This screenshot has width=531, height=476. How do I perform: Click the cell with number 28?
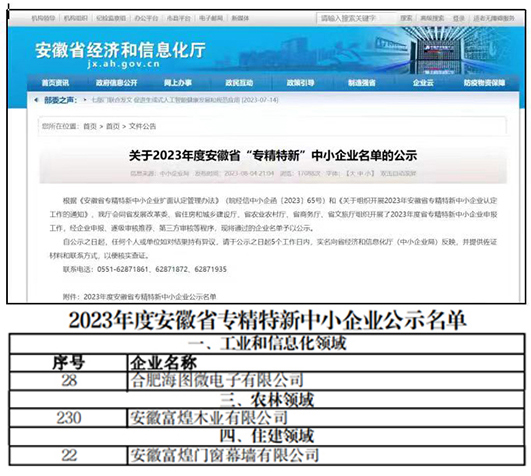69,381
